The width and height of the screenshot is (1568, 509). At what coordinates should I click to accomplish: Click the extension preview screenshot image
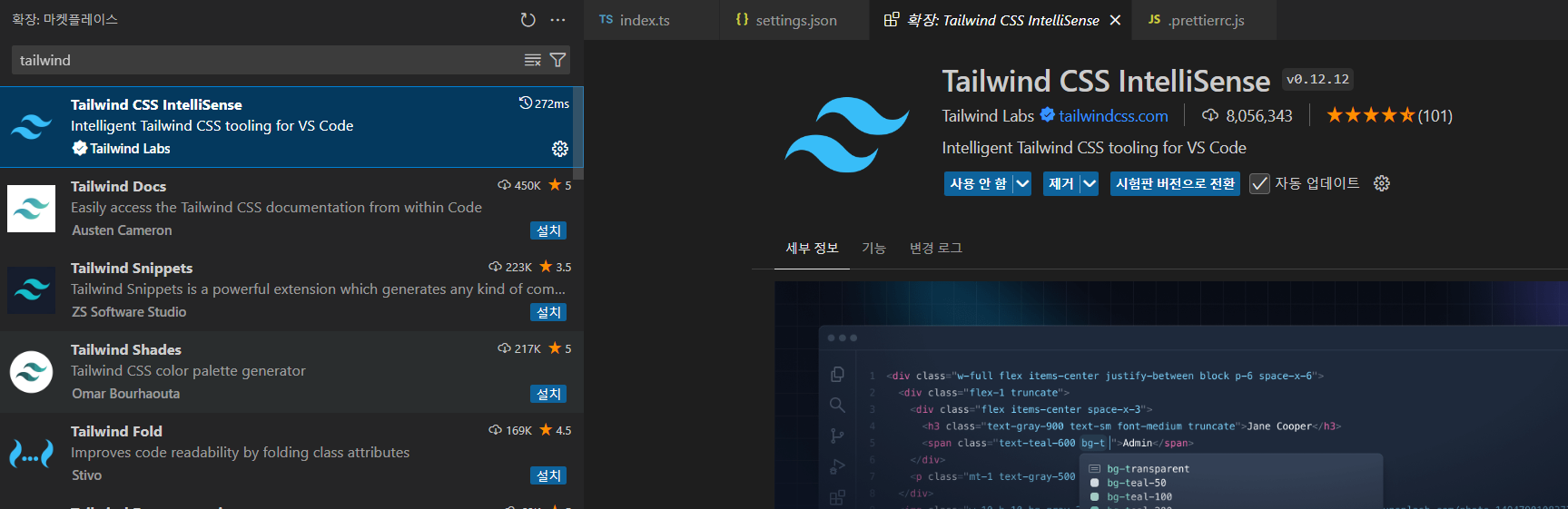1170,396
